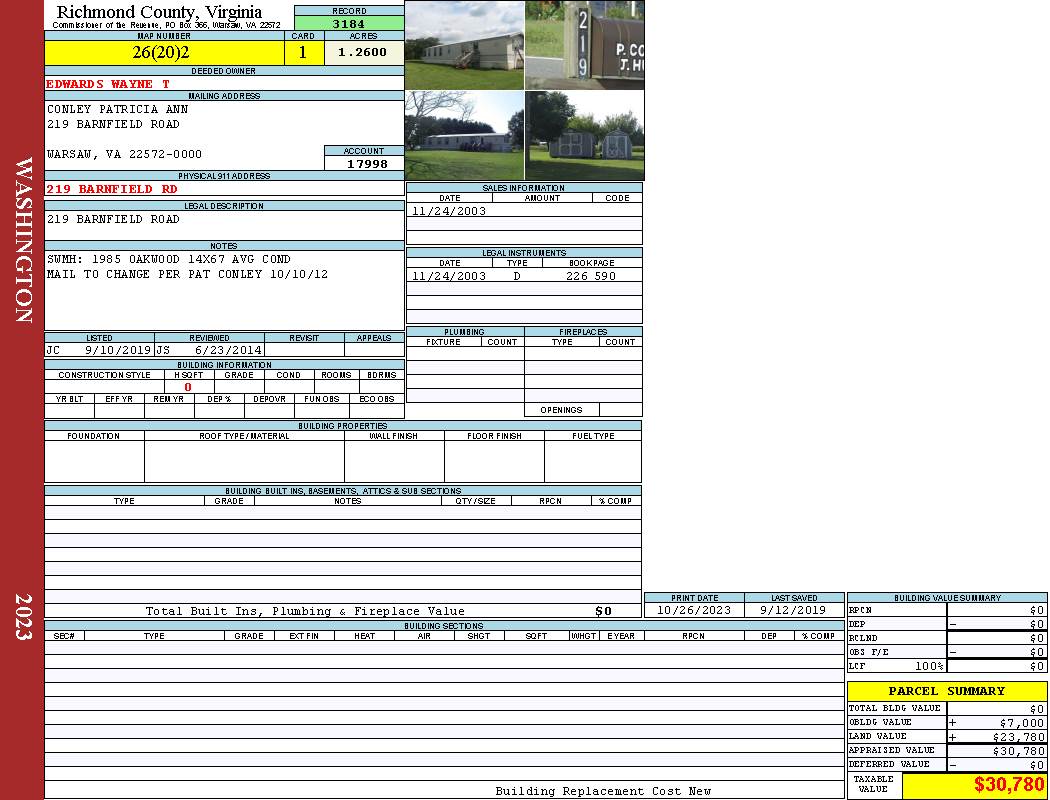Open the storage sheds photo
1050x800 pixels.
(x=584, y=135)
